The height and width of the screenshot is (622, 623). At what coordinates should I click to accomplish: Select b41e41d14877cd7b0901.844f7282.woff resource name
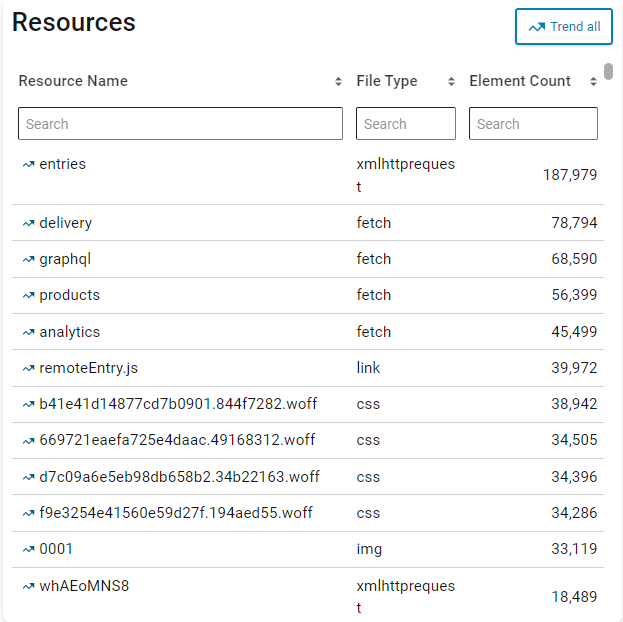click(x=178, y=404)
